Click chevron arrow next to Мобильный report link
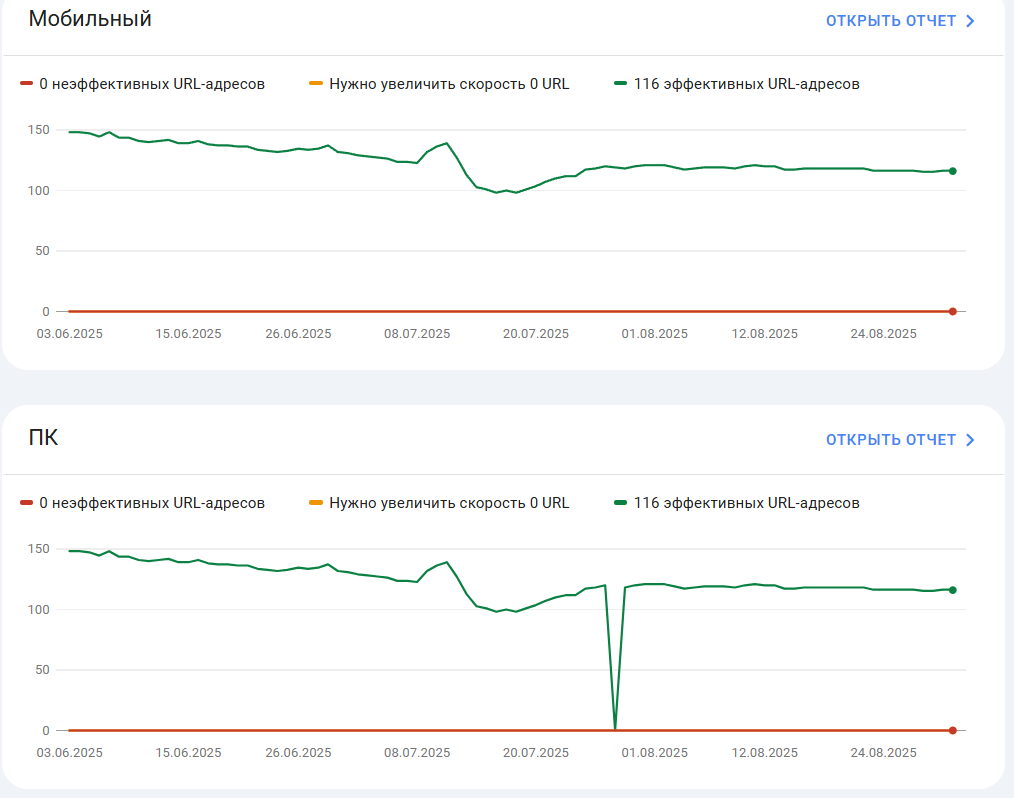 (x=970, y=21)
